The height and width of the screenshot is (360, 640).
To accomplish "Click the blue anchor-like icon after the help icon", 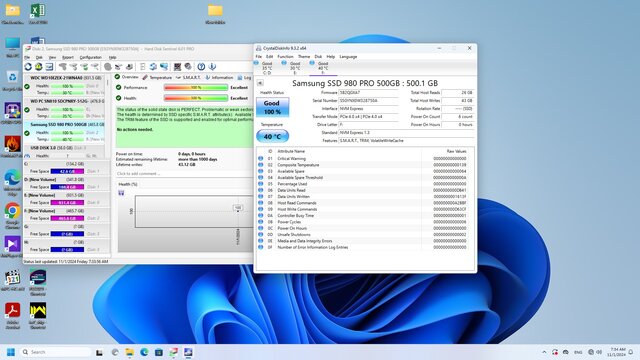I will coord(212,67).
